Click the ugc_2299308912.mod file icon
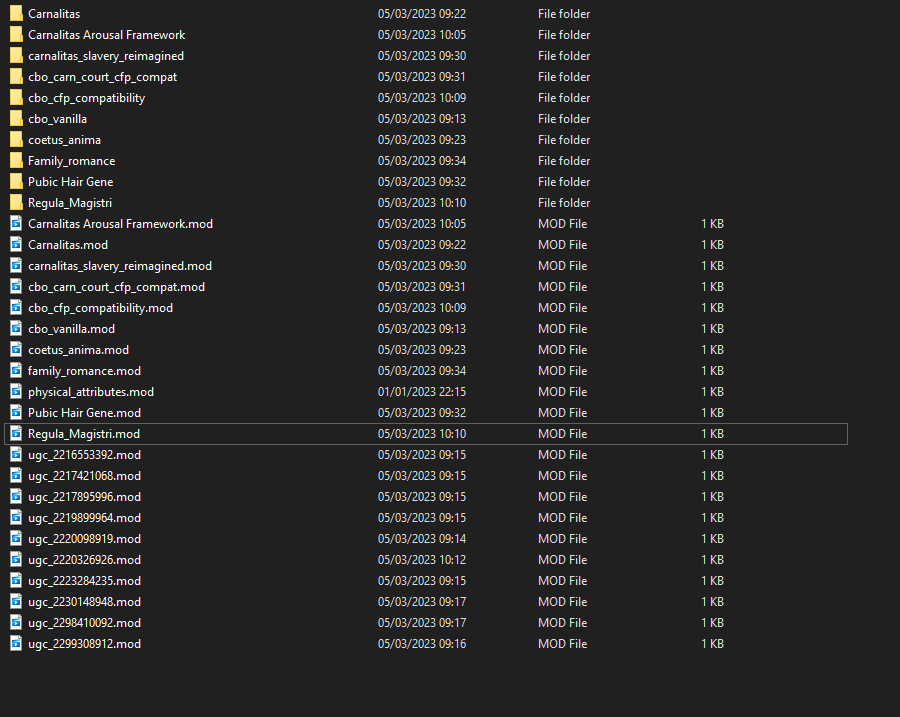Image resolution: width=900 pixels, height=717 pixels. pos(16,643)
